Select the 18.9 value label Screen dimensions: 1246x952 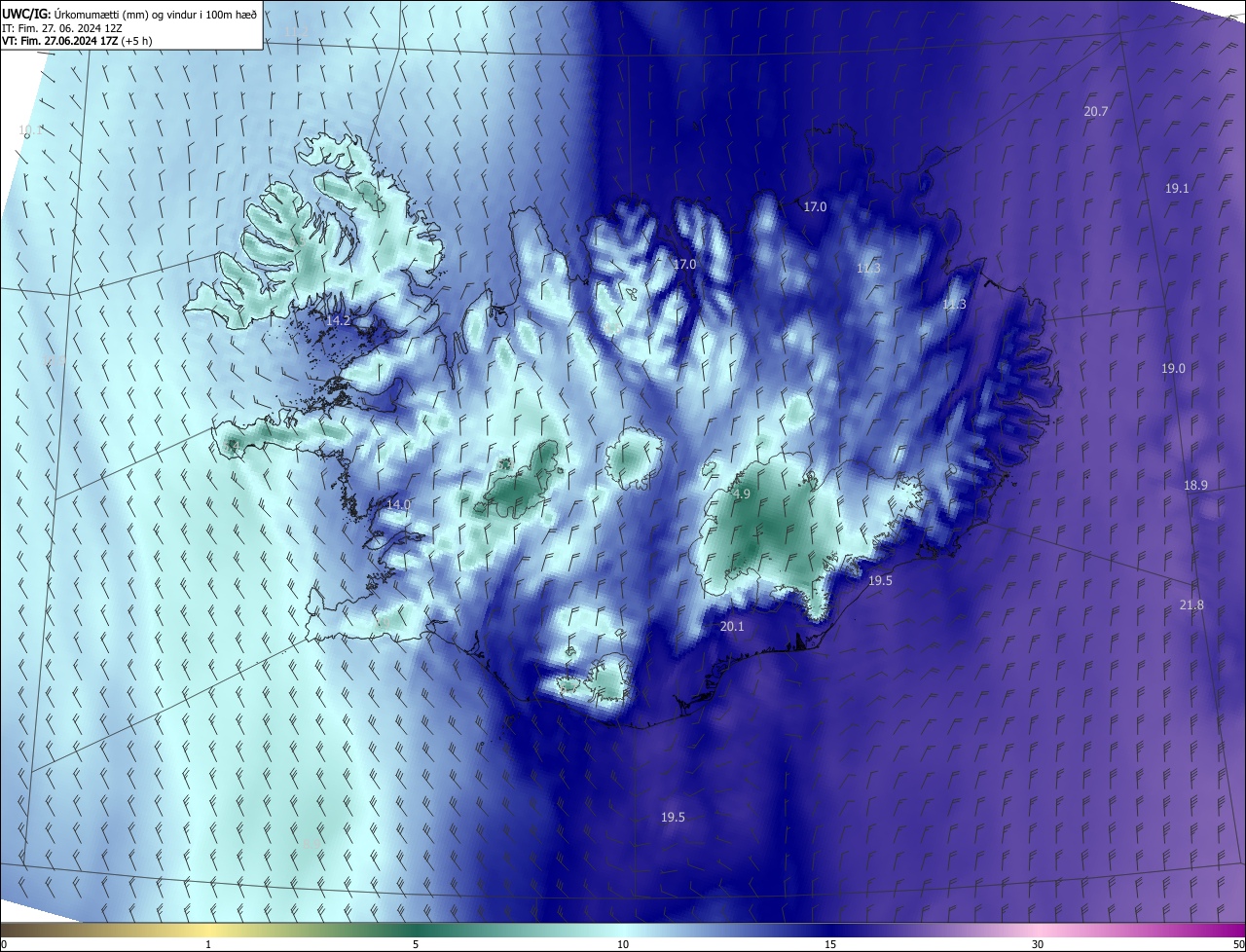(x=1195, y=486)
